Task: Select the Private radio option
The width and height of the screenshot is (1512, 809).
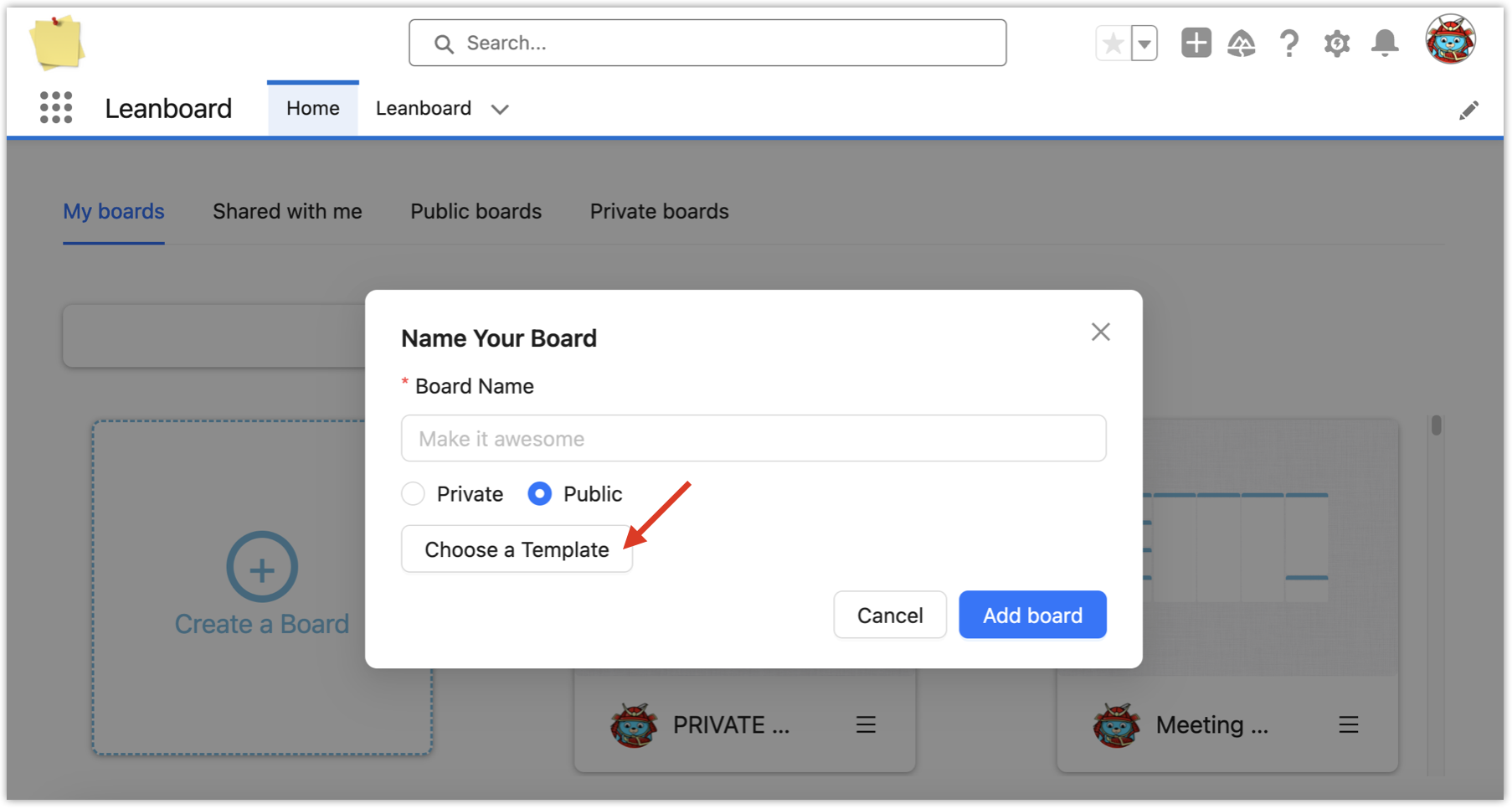Action: pos(413,494)
